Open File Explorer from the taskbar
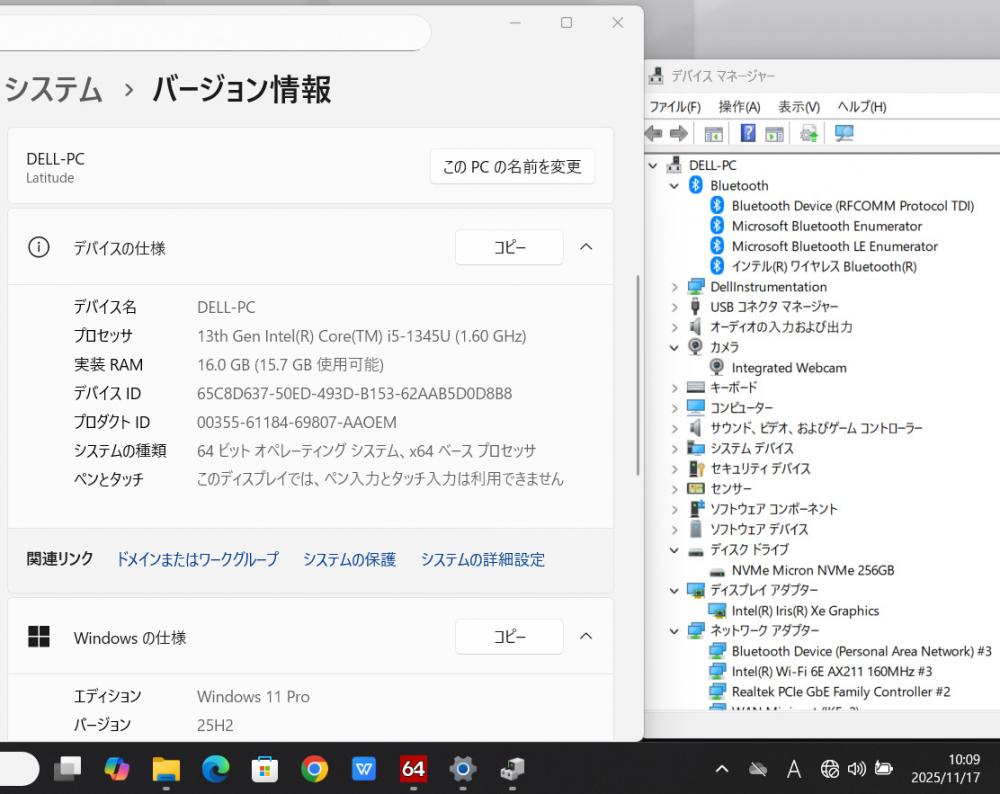1000x794 pixels. tap(166, 768)
